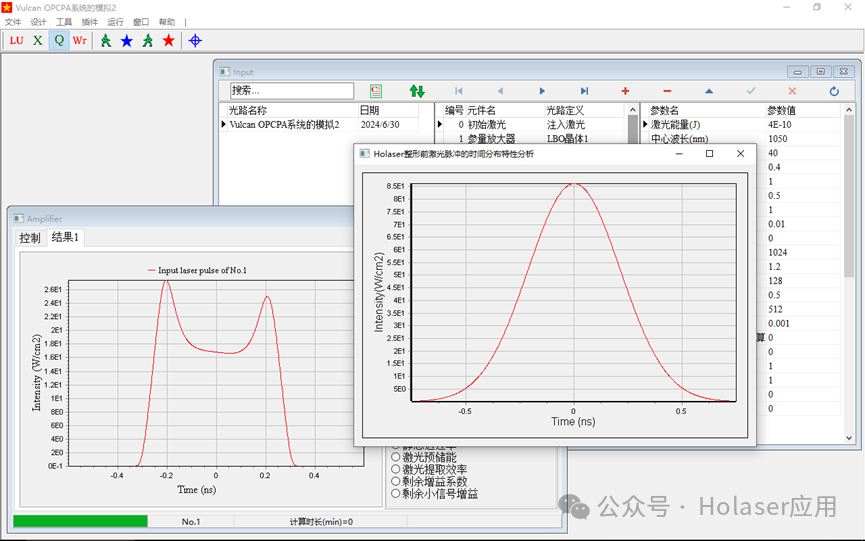Open the 文件 menu
This screenshot has width=865, height=541.
pos(13,22)
